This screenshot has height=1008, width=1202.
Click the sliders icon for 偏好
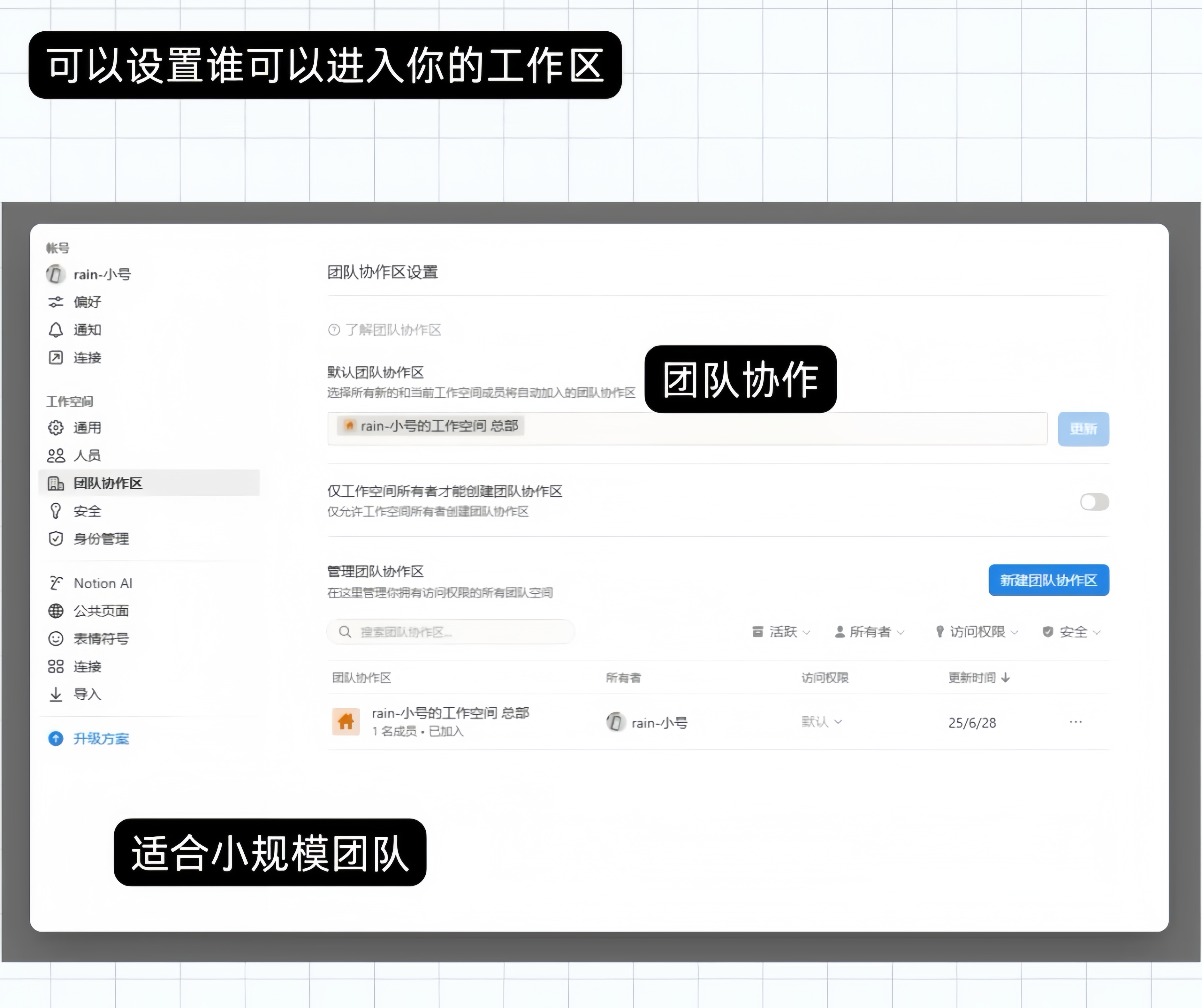tap(56, 302)
